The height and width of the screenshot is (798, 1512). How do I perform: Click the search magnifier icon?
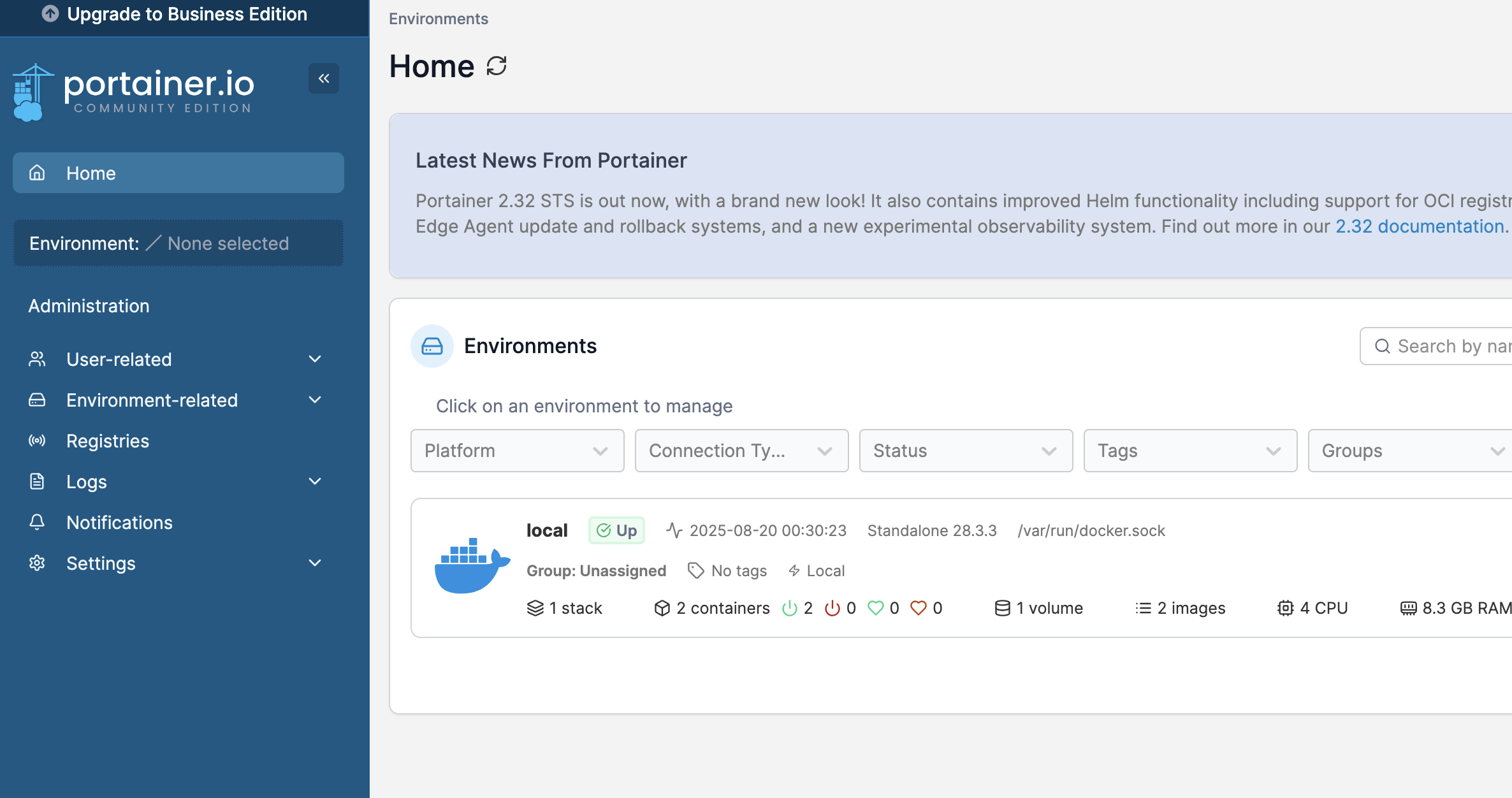pos(1383,346)
